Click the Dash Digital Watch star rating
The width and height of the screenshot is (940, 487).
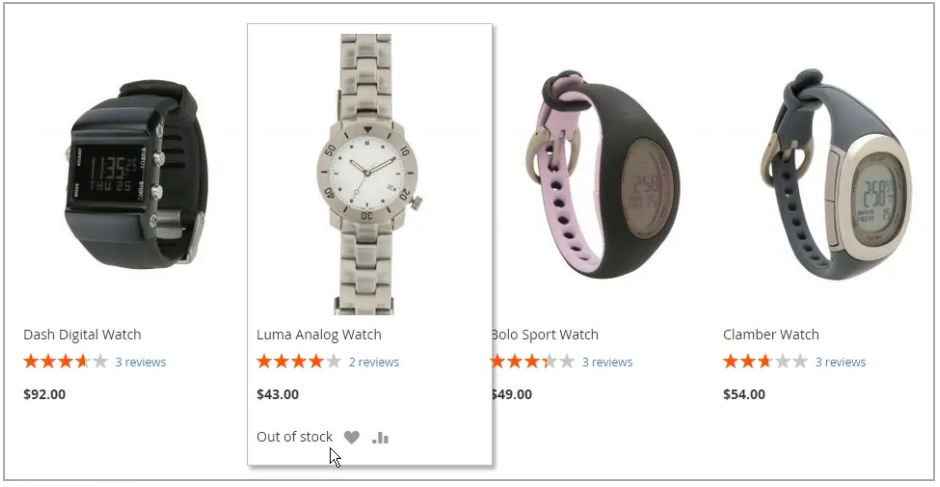65,362
